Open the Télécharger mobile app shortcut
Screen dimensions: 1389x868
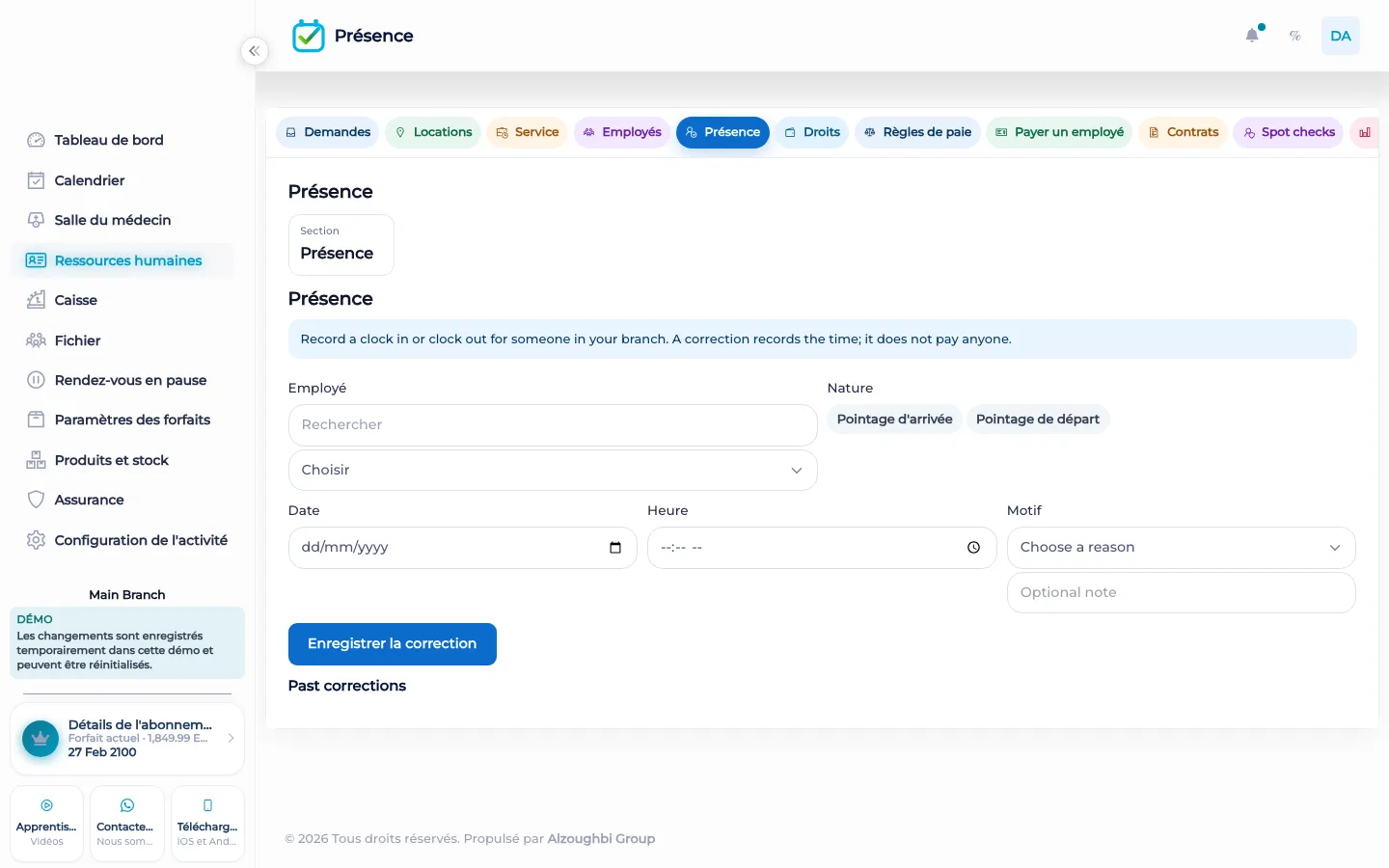[207, 824]
